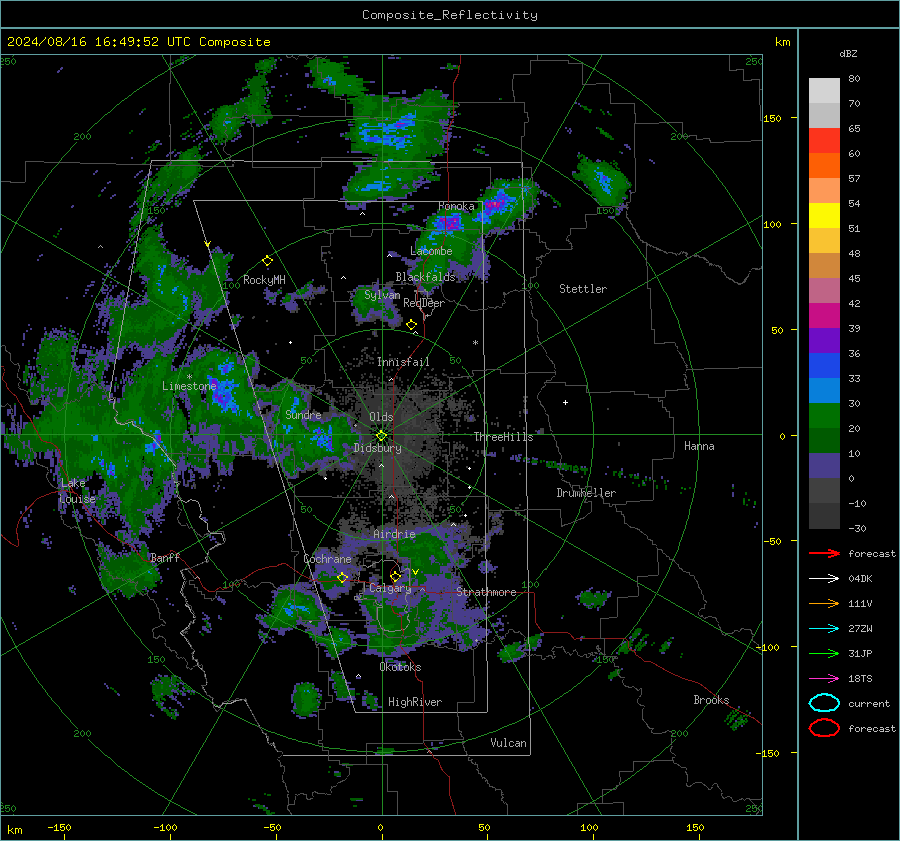Click the dBZ legend heading
This screenshot has height=841, width=900.
pyautogui.click(x=848, y=54)
